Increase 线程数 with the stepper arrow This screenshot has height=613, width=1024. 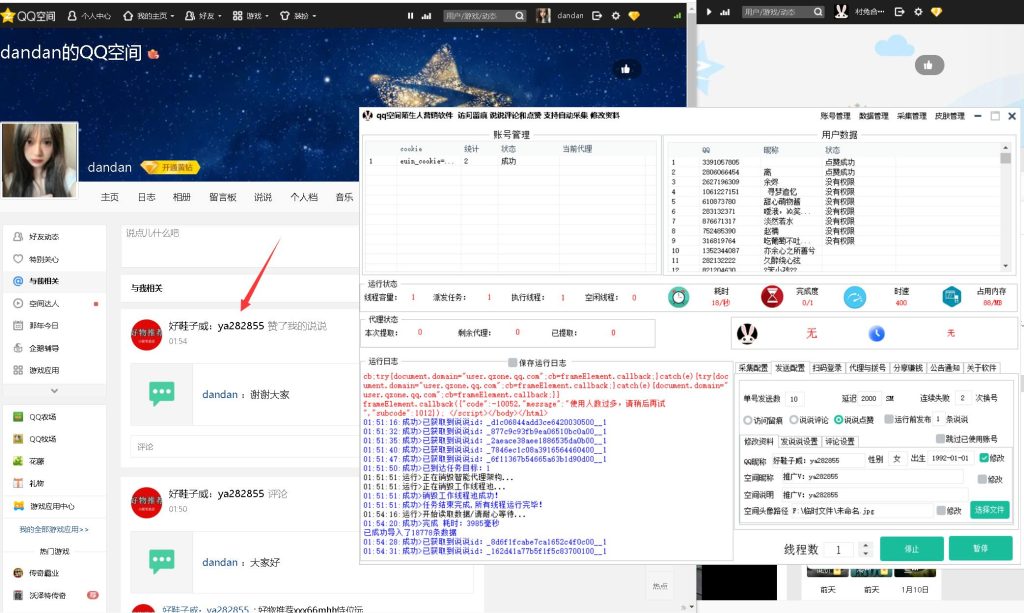click(865, 543)
